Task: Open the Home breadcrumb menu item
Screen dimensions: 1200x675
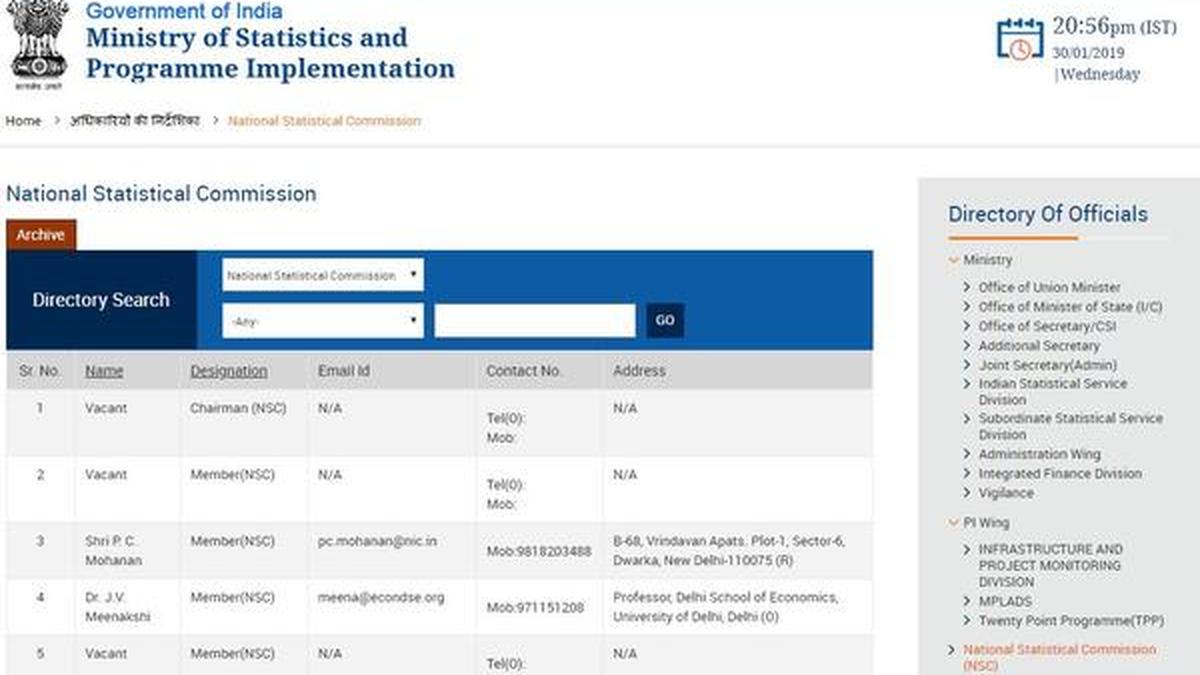Action: 22,120
